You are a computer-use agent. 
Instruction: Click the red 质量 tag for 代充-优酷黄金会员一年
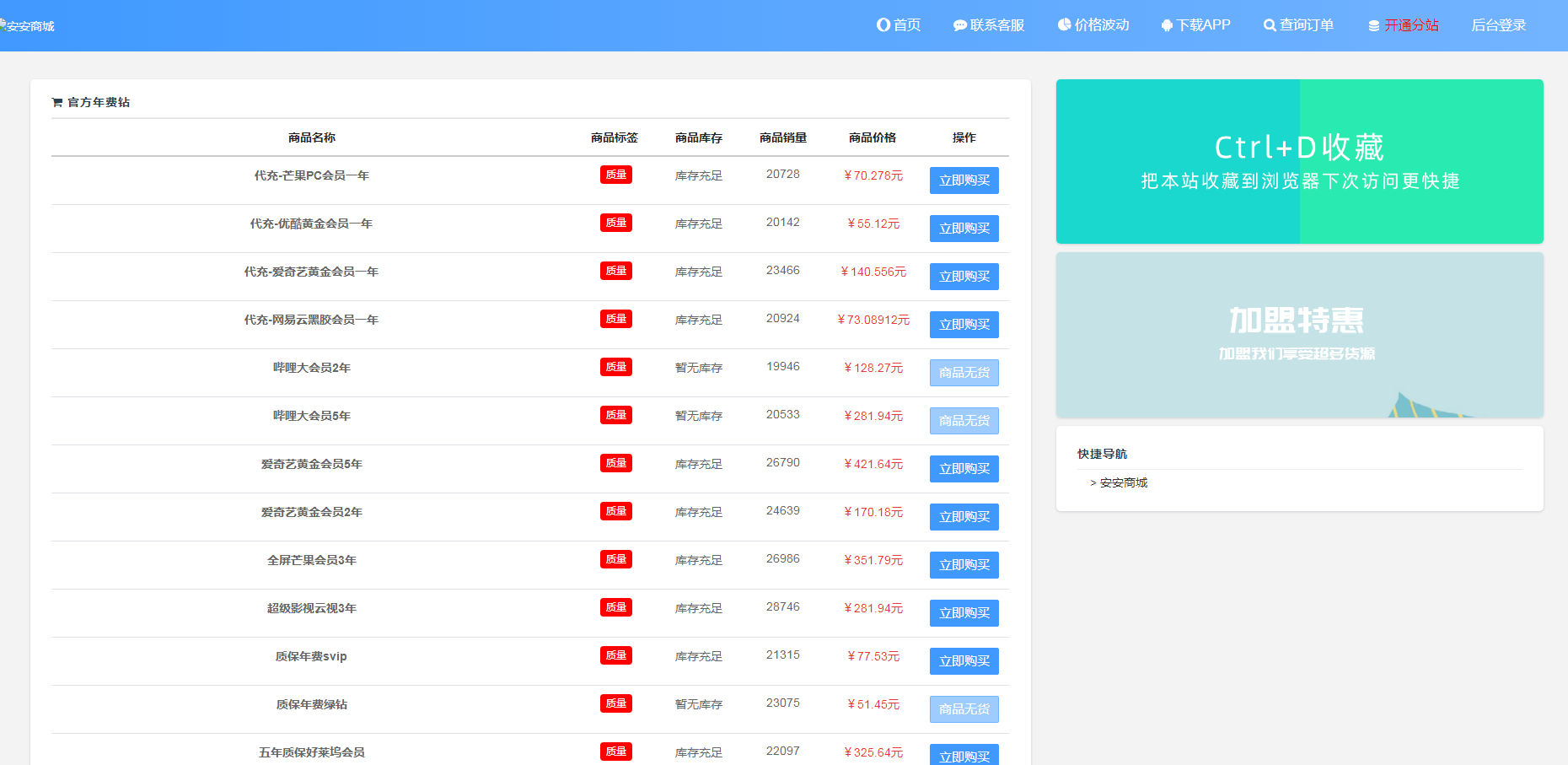pyautogui.click(x=615, y=223)
